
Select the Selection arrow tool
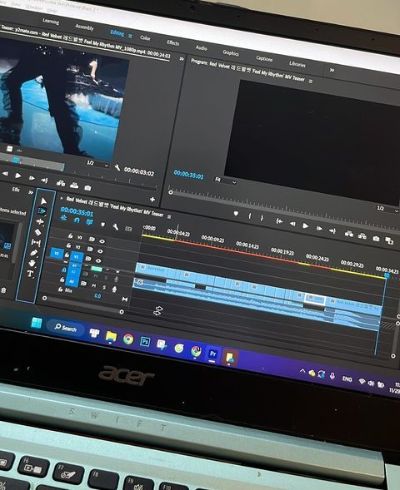tap(44, 201)
